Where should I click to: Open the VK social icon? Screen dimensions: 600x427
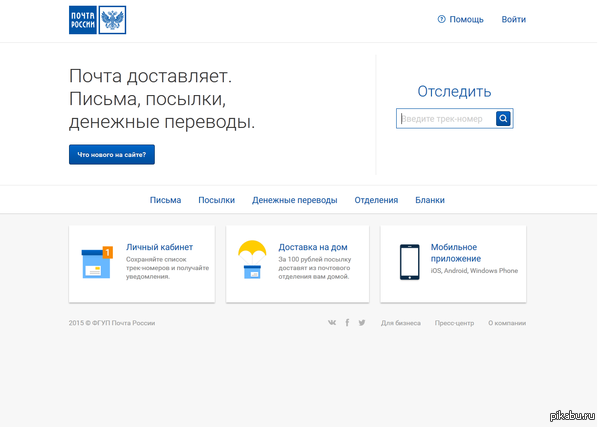point(332,323)
